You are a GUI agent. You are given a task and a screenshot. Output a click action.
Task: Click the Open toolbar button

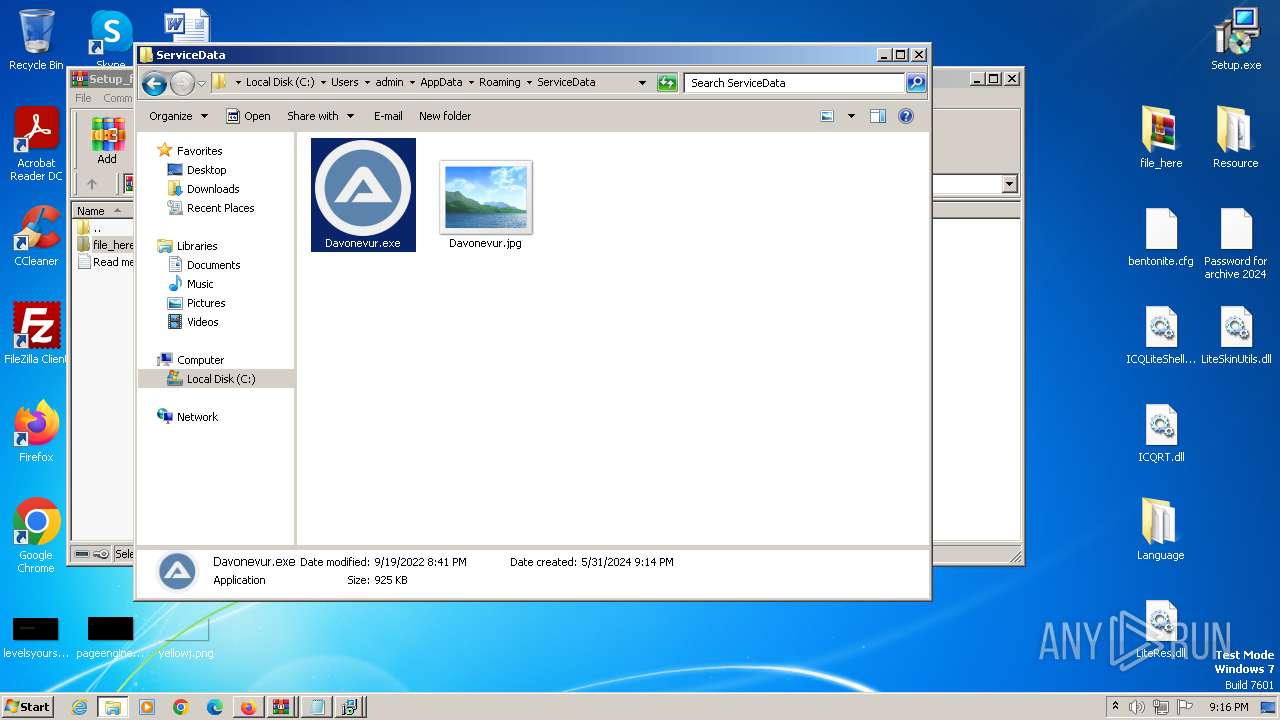(x=248, y=116)
